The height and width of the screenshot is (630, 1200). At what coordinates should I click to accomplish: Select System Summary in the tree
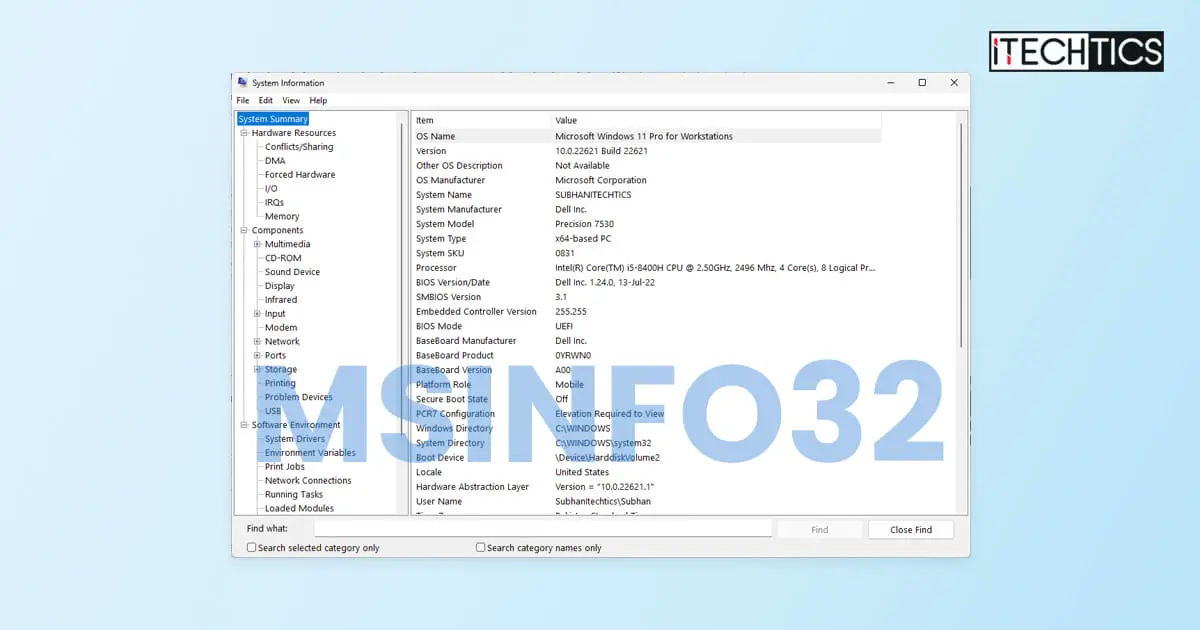272,118
